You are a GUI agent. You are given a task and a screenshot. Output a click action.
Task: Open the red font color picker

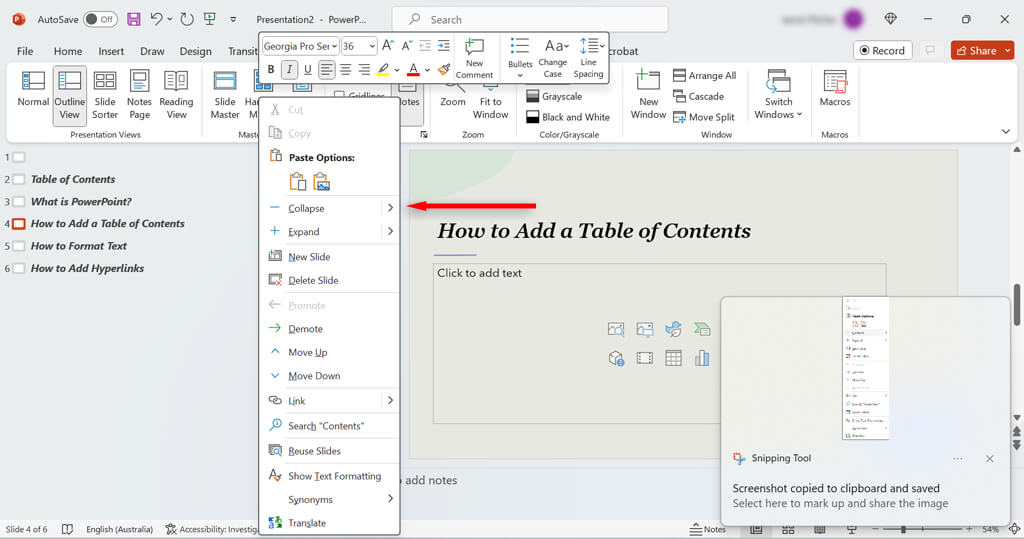tap(427, 69)
